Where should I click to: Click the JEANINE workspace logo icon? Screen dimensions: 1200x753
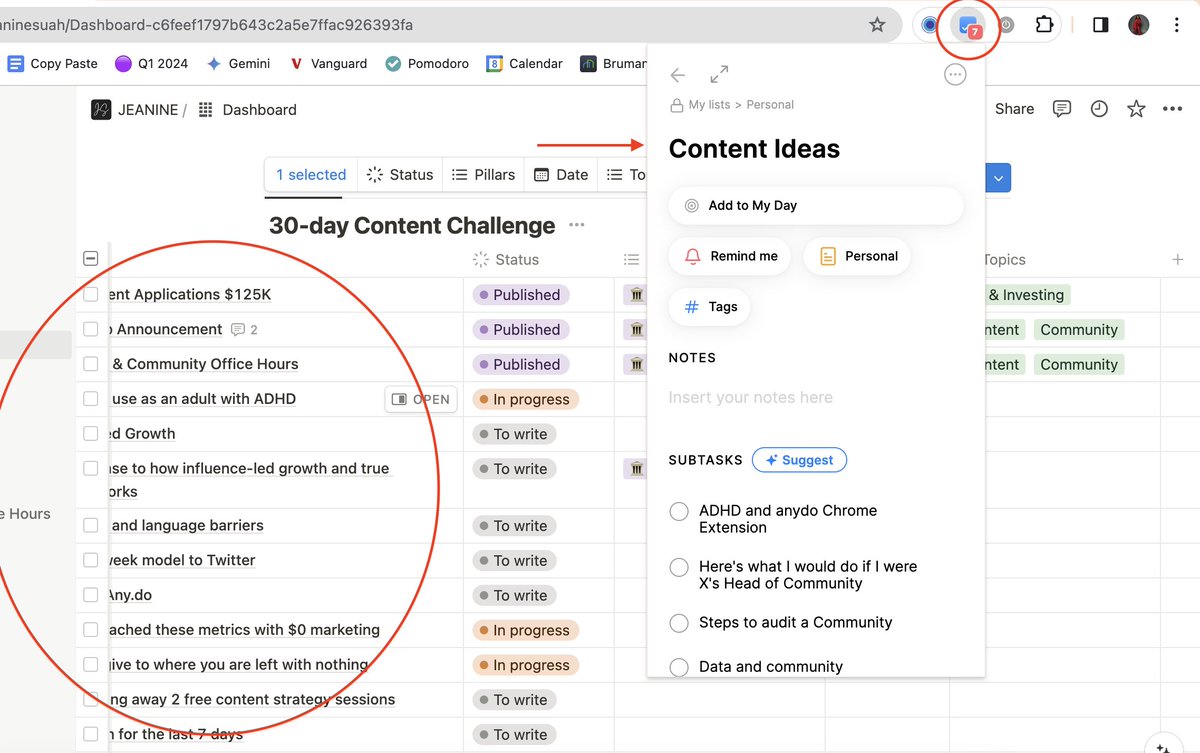click(x=101, y=110)
